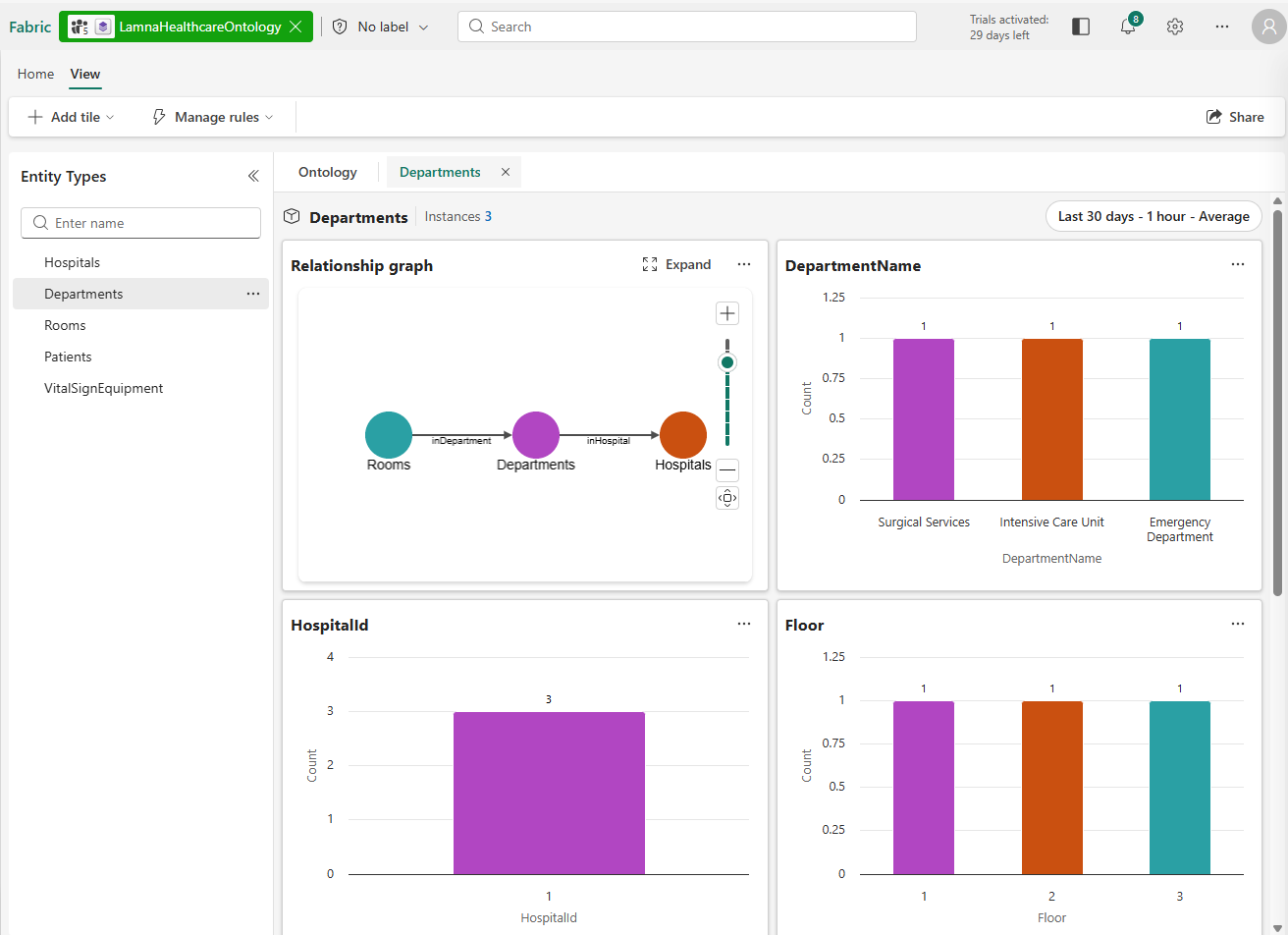Open the No label dropdown
Screen dimensions: 1288x935
pyautogui.click(x=381, y=27)
